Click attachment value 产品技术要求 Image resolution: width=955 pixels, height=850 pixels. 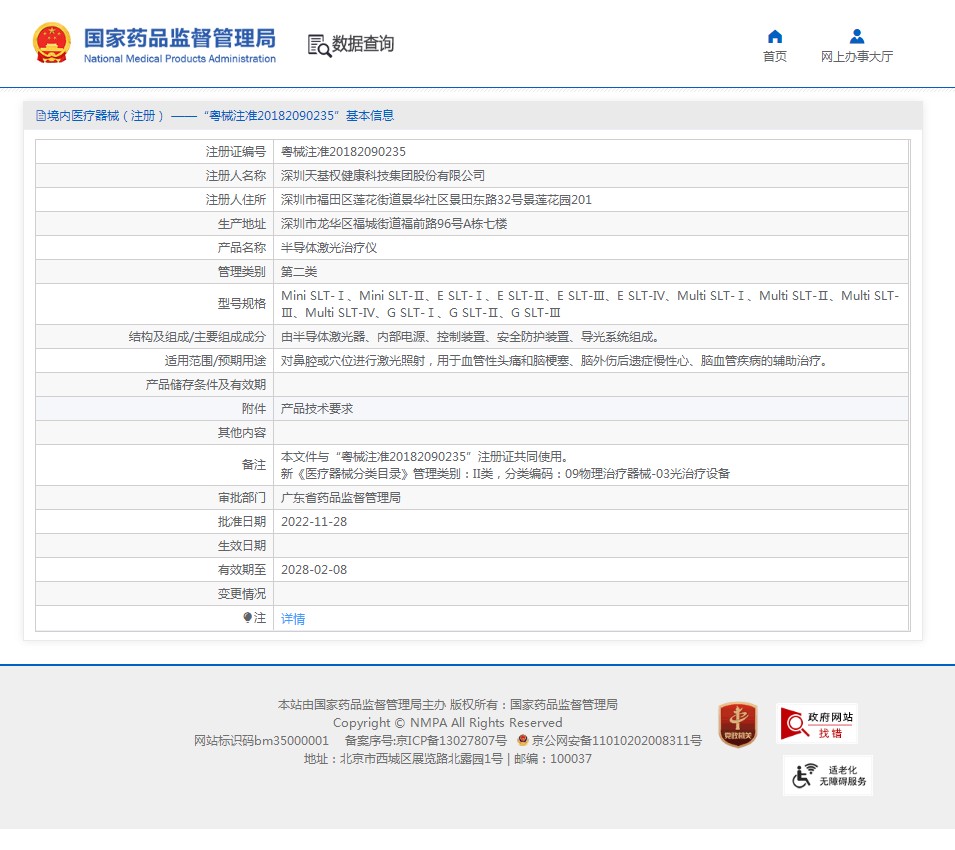tap(317, 409)
